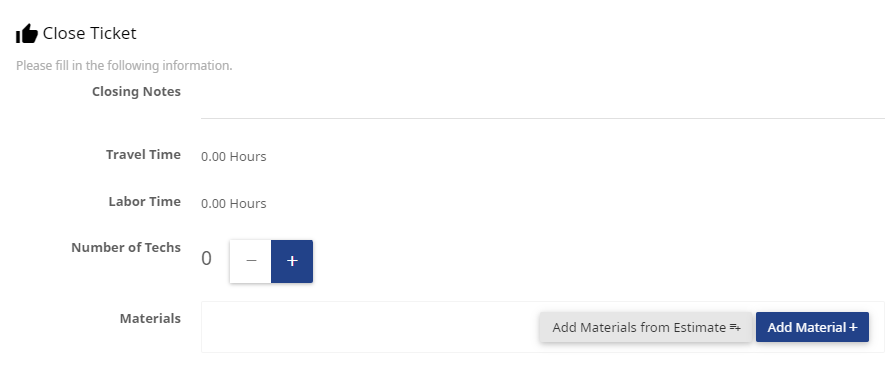Viewport: 886px width, 366px height.
Task: Click the Labor Time label
Action: 145,201
